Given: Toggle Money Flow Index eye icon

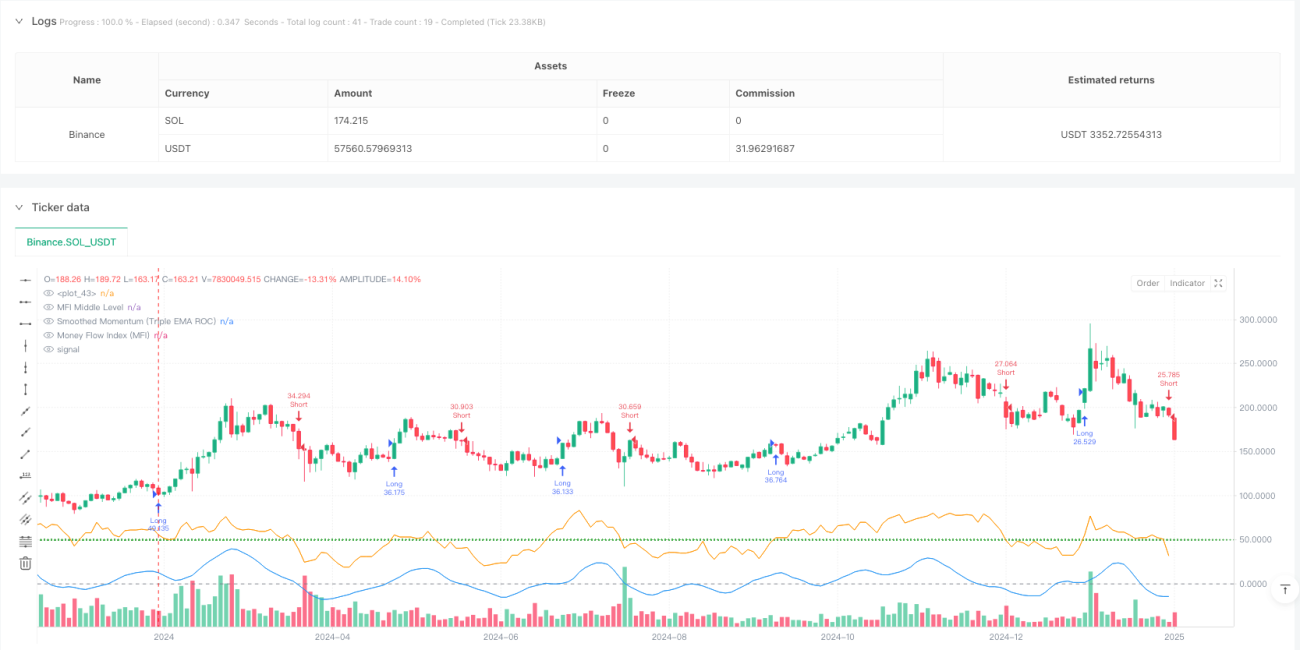Looking at the screenshot, I should [x=49, y=335].
